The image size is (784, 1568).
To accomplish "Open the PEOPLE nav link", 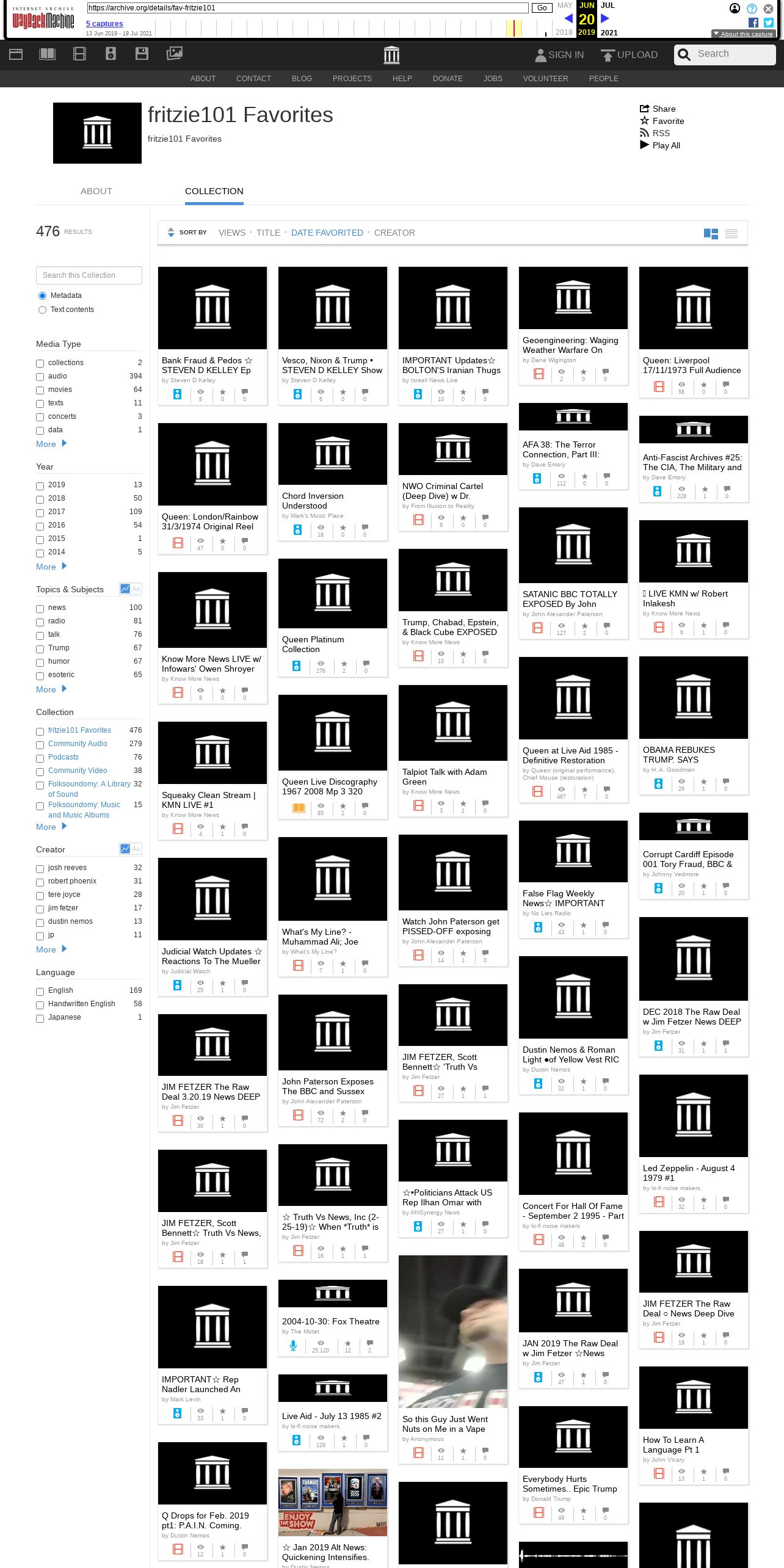I will point(604,79).
